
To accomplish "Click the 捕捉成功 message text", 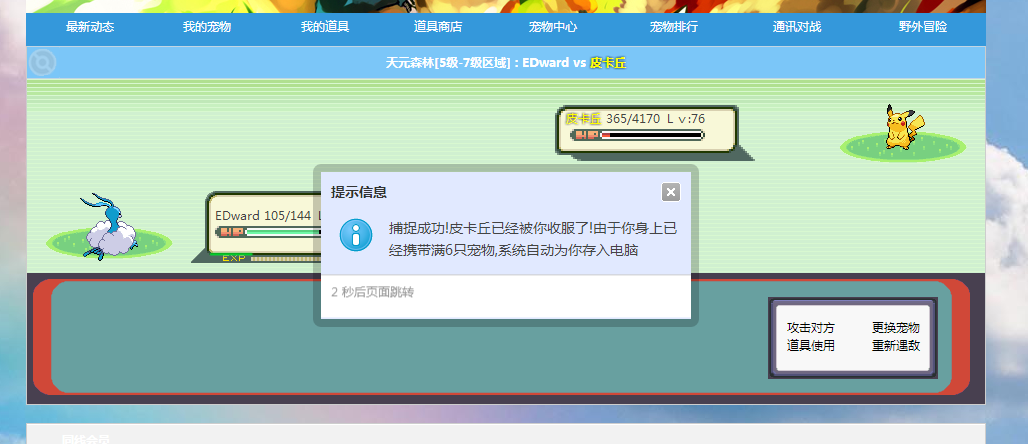I will pyautogui.click(x=532, y=239).
